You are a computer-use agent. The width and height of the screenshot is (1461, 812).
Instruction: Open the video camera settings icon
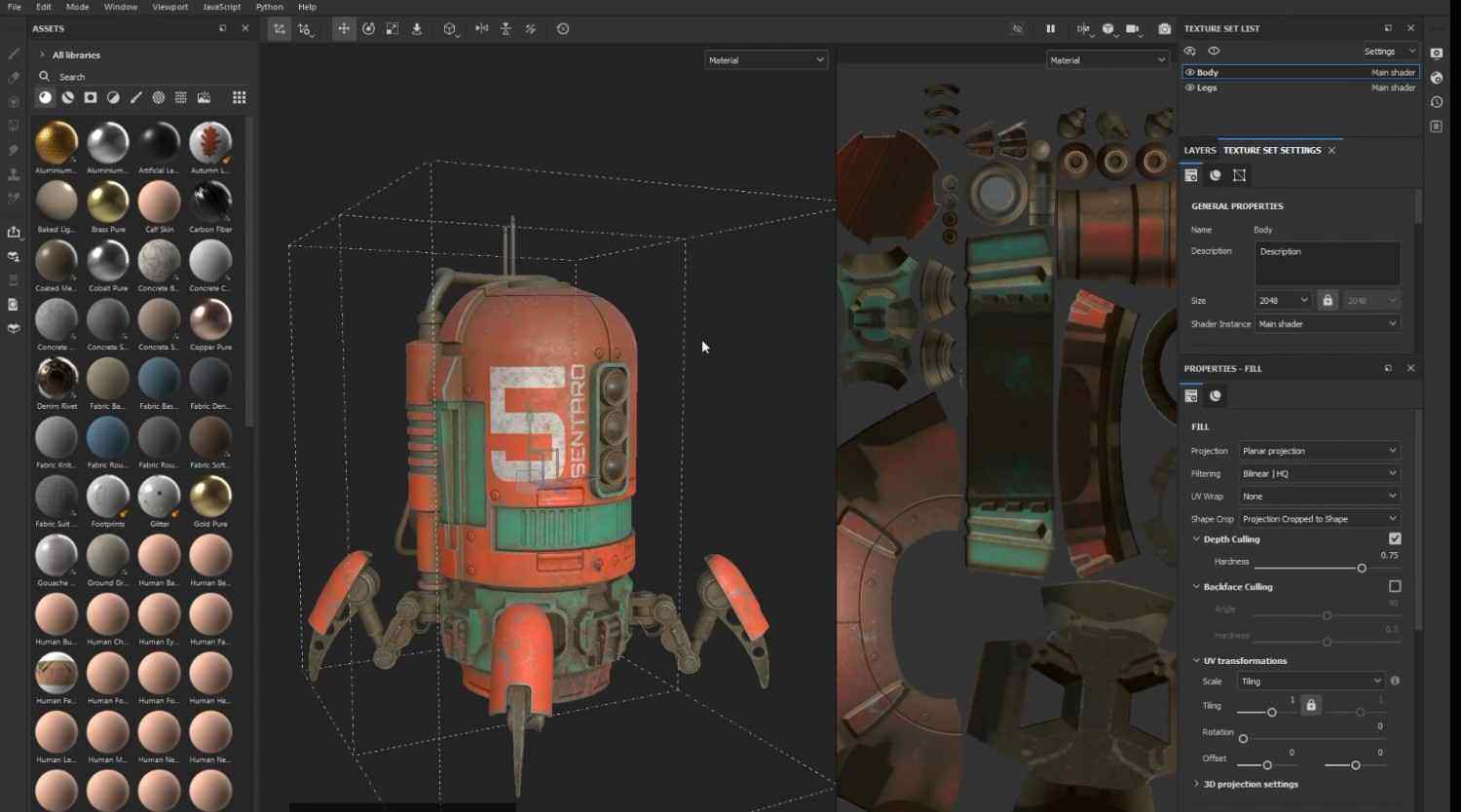click(1133, 29)
